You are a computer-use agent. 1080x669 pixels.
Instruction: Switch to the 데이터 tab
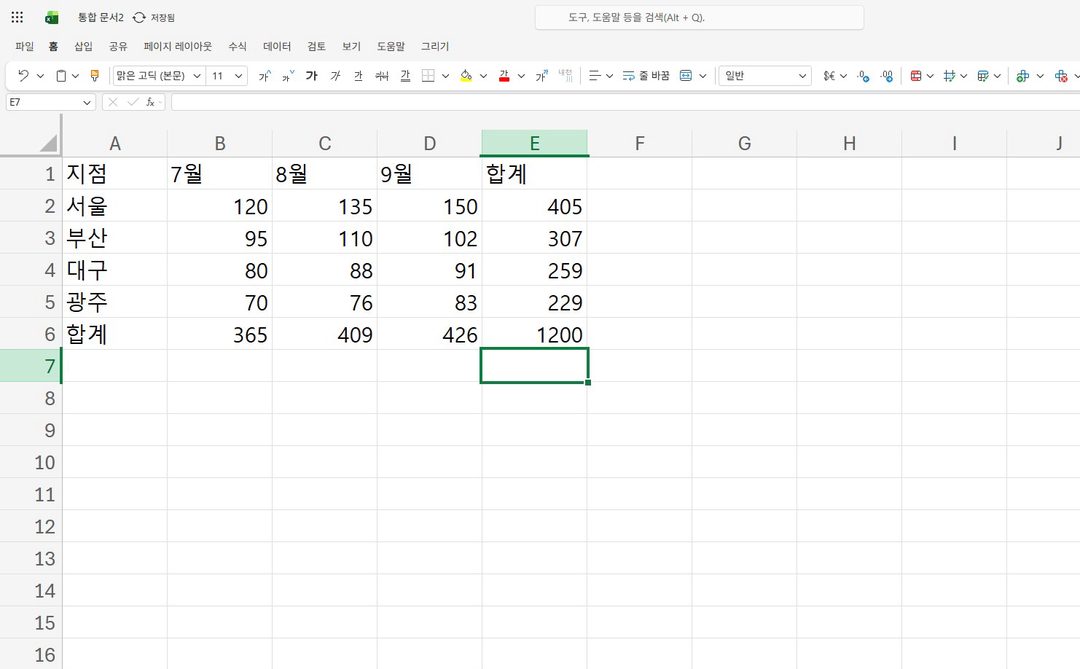(277, 46)
